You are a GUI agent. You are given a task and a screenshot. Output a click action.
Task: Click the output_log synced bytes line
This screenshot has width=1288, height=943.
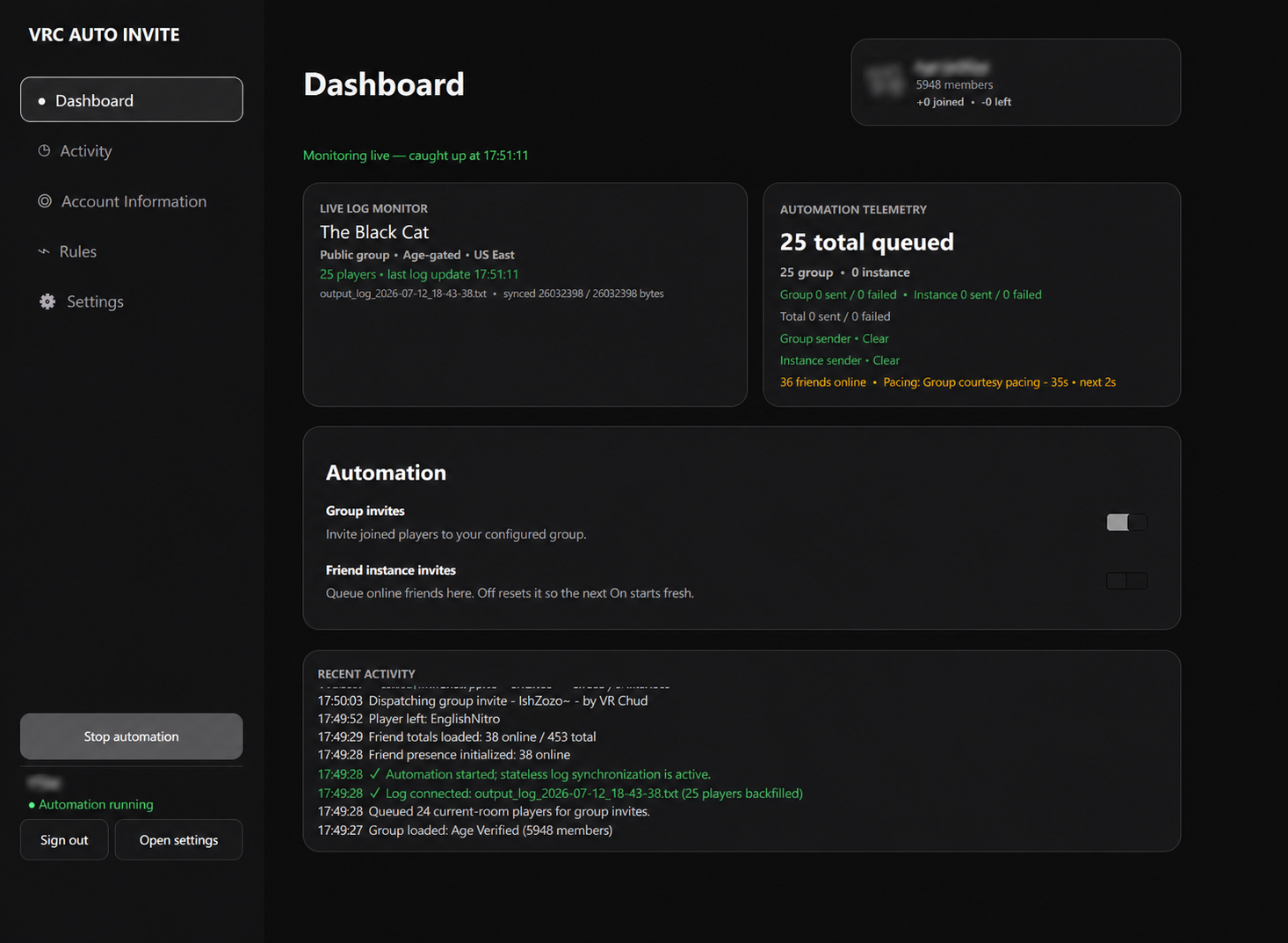click(492, 294)
